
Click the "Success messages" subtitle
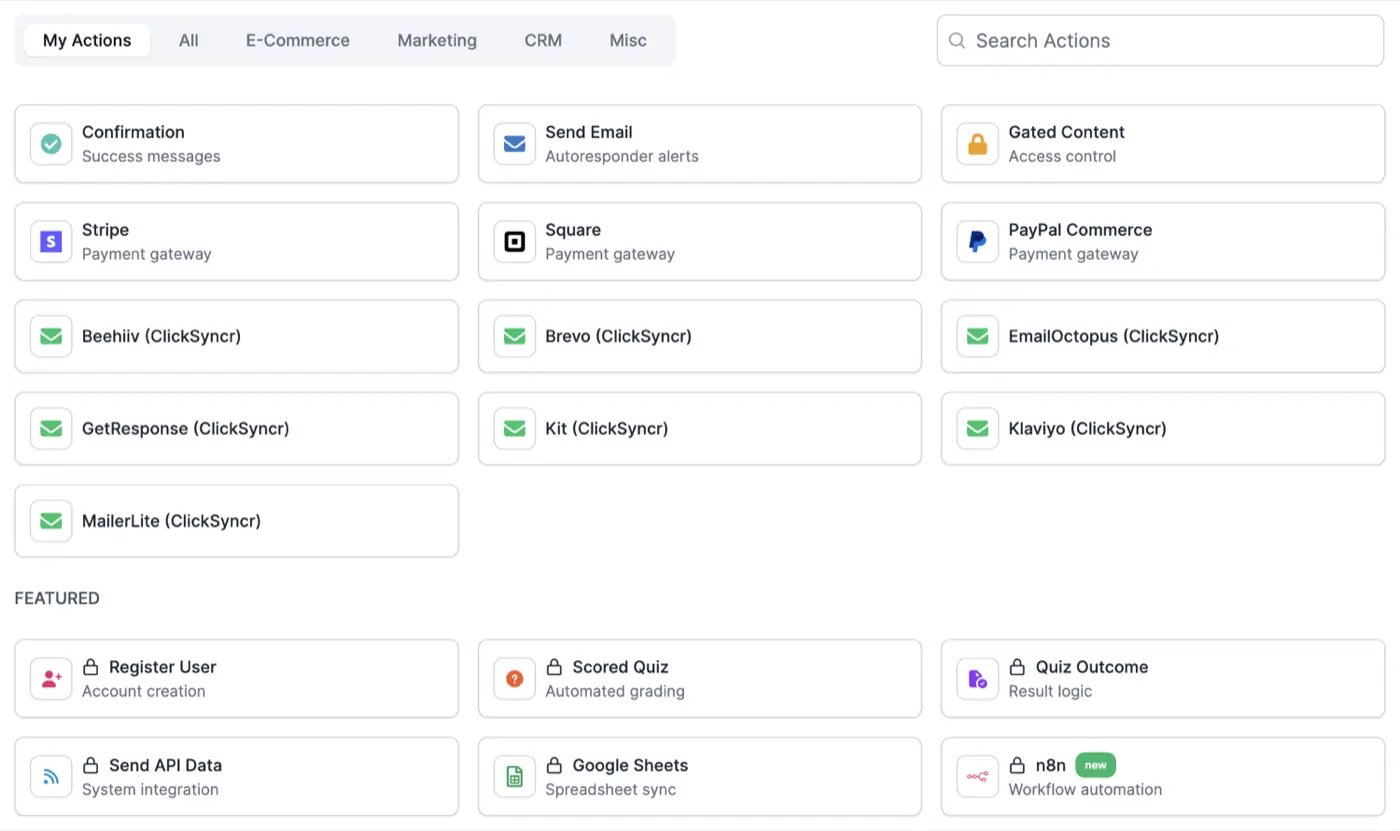[x=151, y=156]
